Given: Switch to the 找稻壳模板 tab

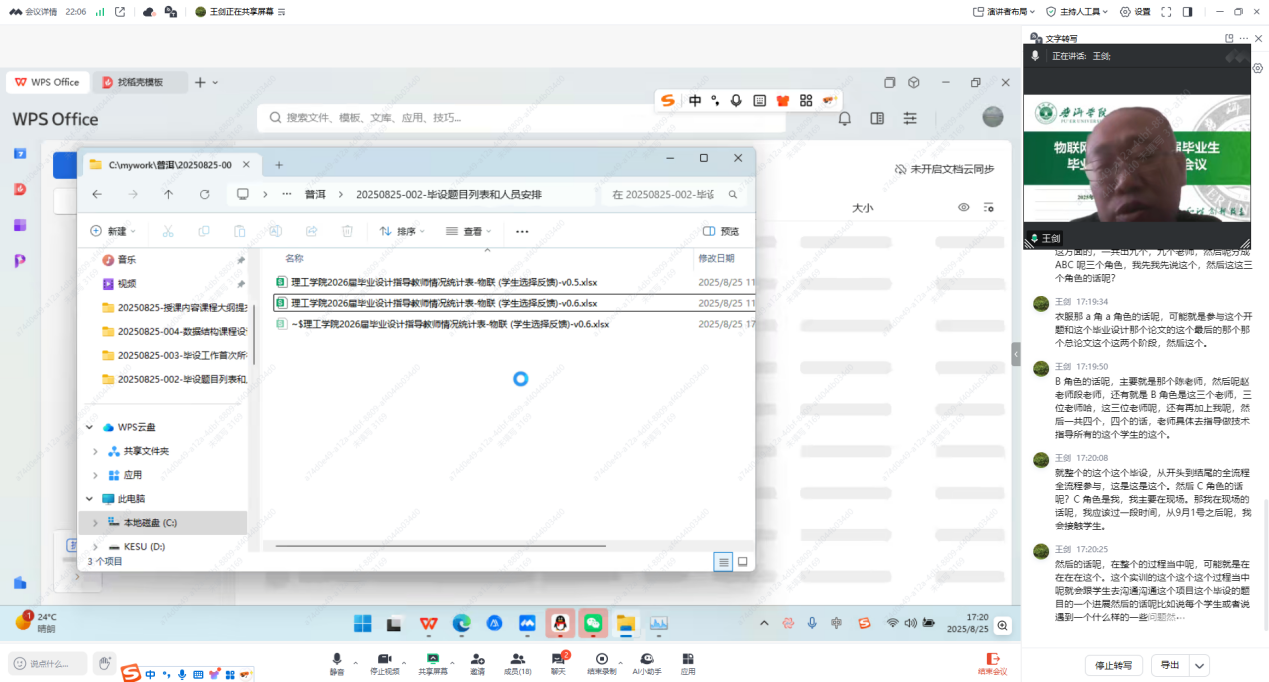Looking at the screenshot, I should click(x=139, y=82).
